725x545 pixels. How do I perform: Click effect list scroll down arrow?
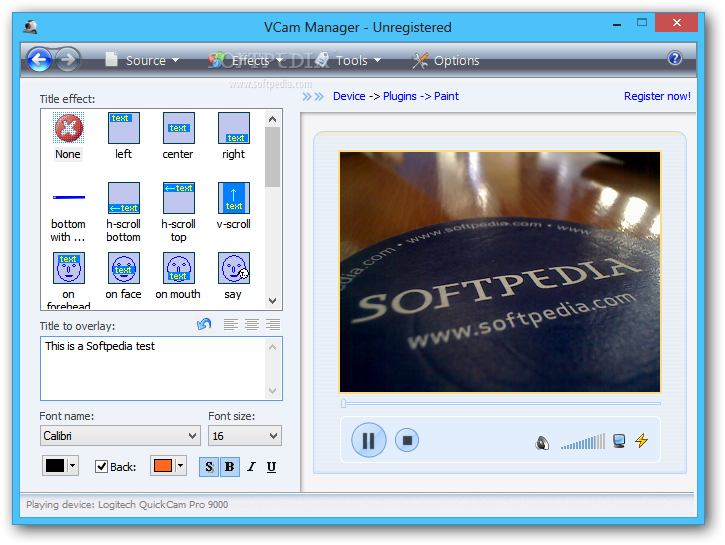pos(273,301)
